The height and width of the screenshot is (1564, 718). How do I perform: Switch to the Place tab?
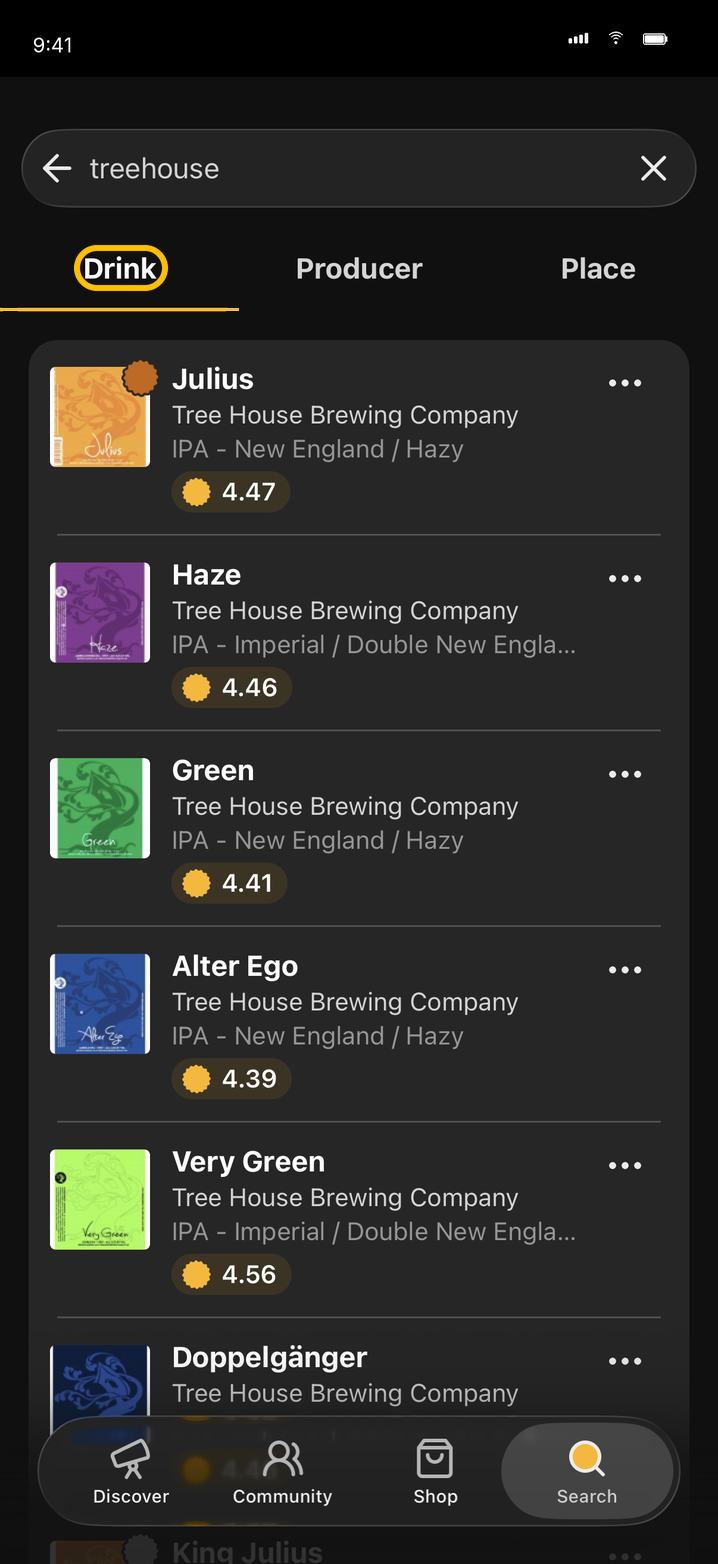[598, 268]
